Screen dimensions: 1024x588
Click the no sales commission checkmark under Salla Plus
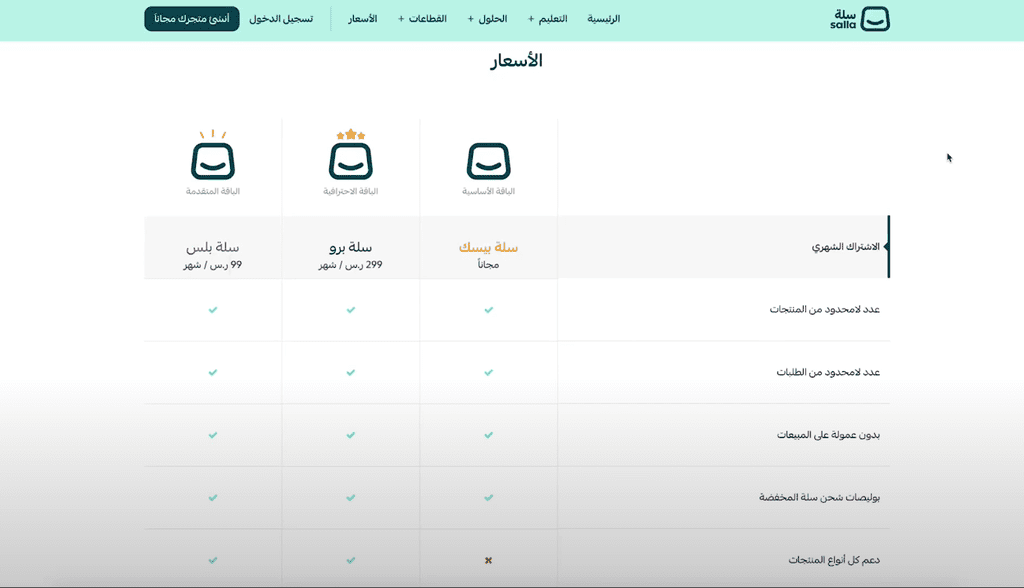[x=213, y=435]
